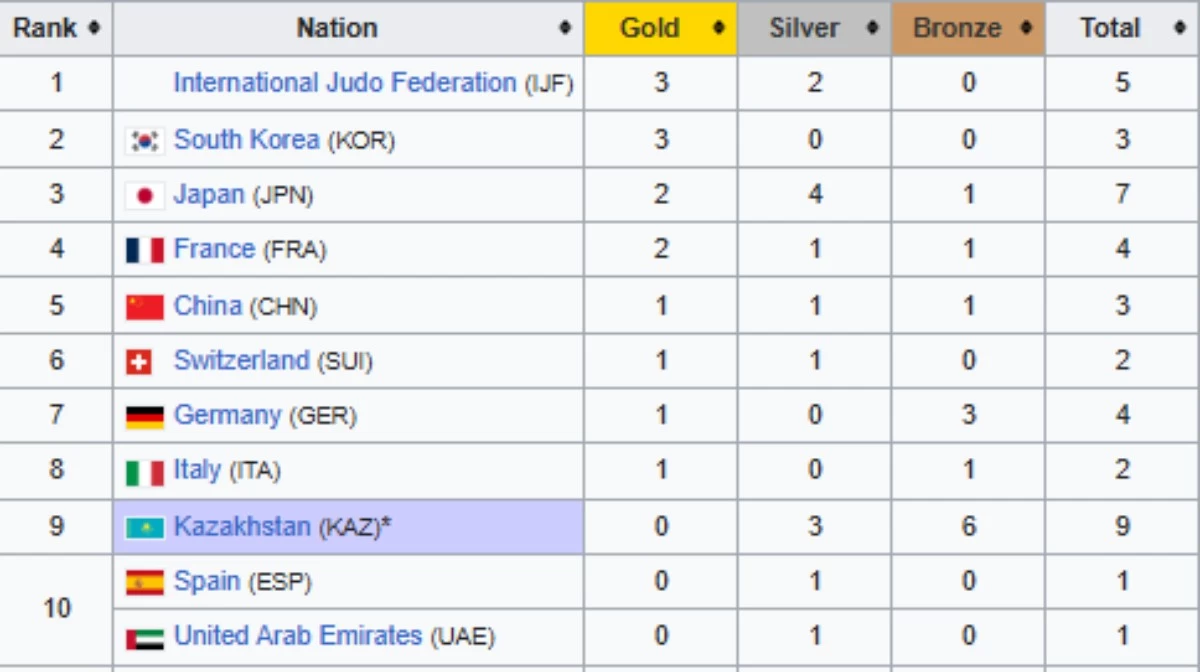Viewport: 1200px width, 672px height.
Task: Sort using the Silver column header
Action: (815, 28)
